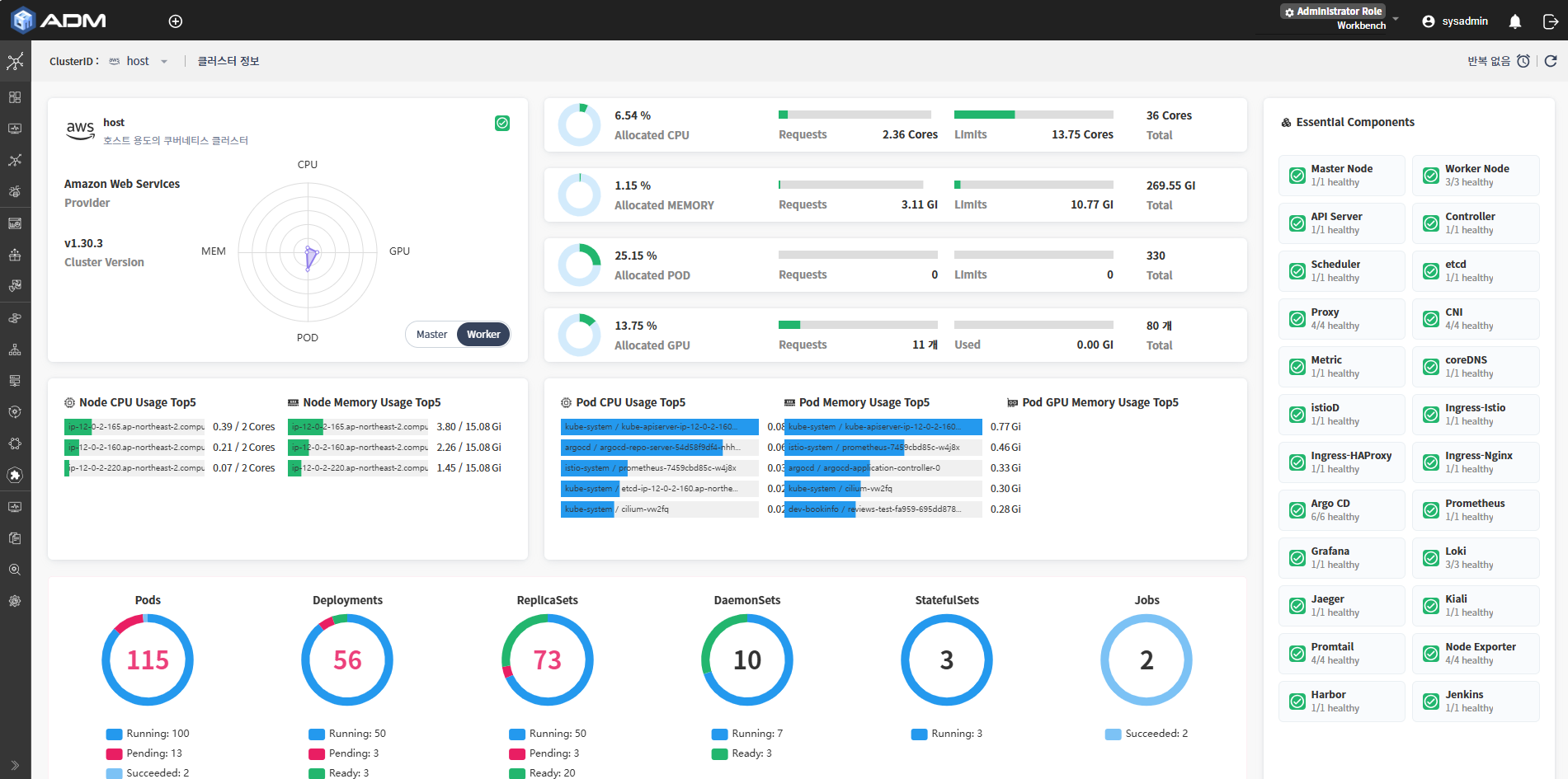Click the kube-apiserver pod CPU usage bar
Image resolution: width=1568 pixels, height=779 pixels.
pos(660,427)
